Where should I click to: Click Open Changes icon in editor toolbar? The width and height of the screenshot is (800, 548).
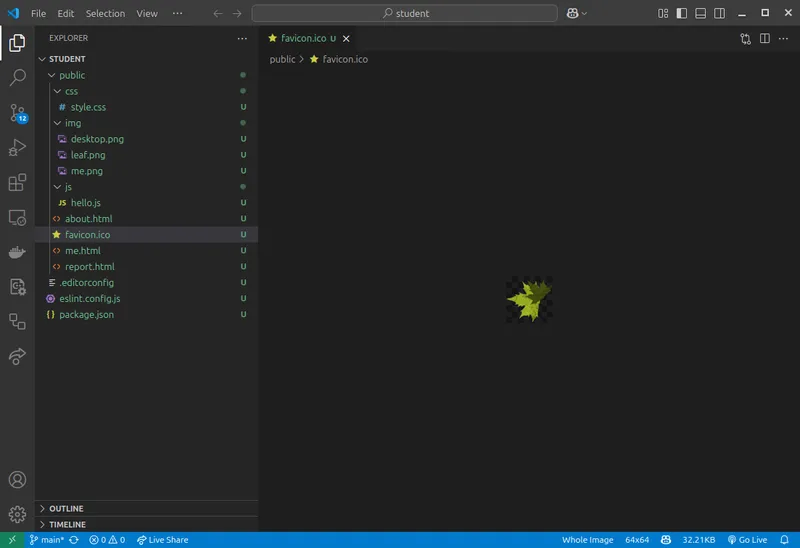(x=745, y=39)
